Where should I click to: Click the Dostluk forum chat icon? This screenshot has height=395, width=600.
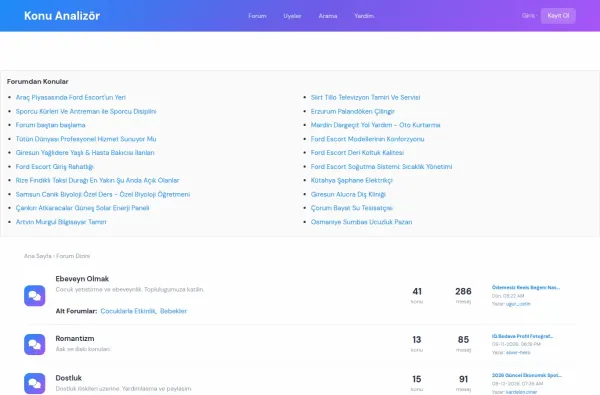[34, 384]
